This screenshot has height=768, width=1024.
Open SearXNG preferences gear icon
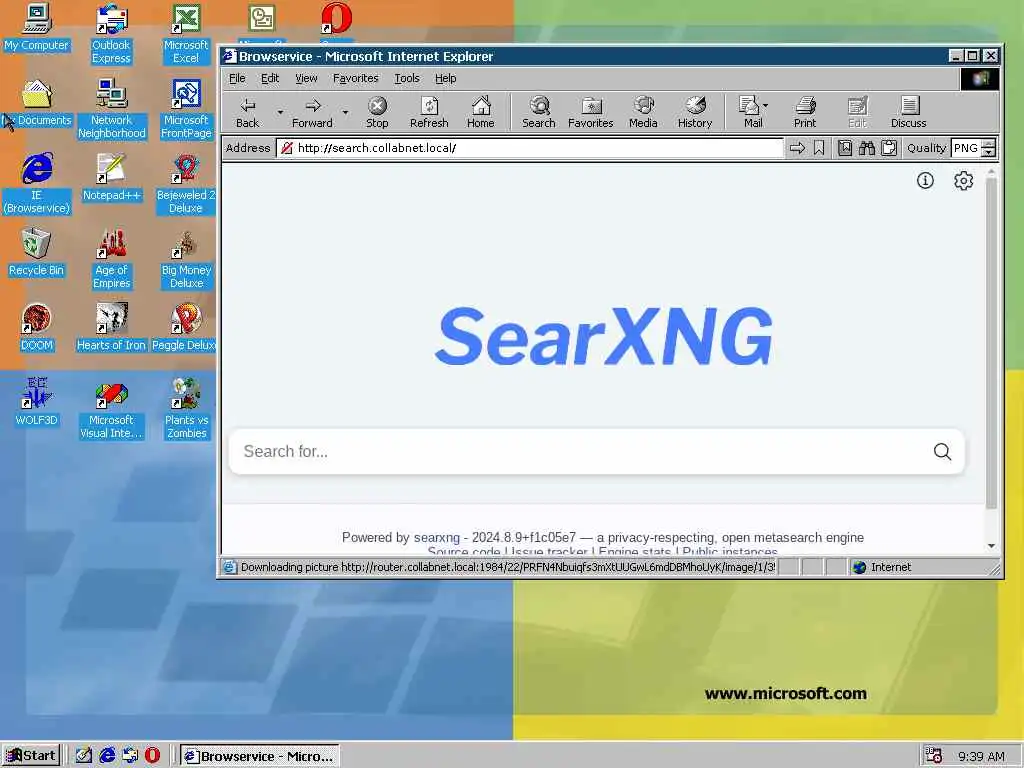[x=963, y=181]
